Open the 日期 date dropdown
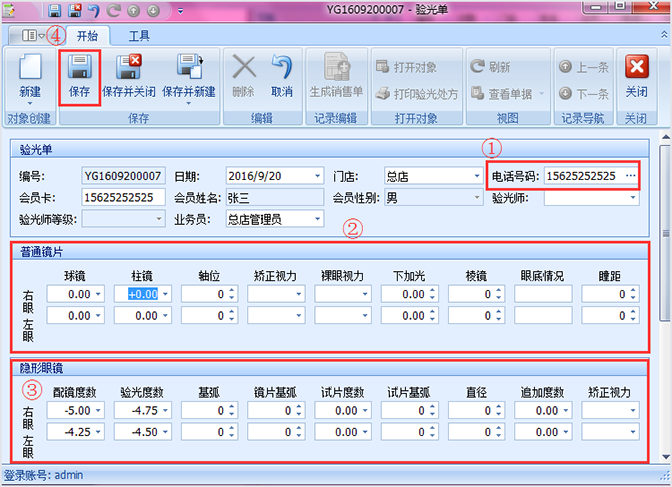Image resolution: width=672 pixels, height=487 pixels. point(318,176)
